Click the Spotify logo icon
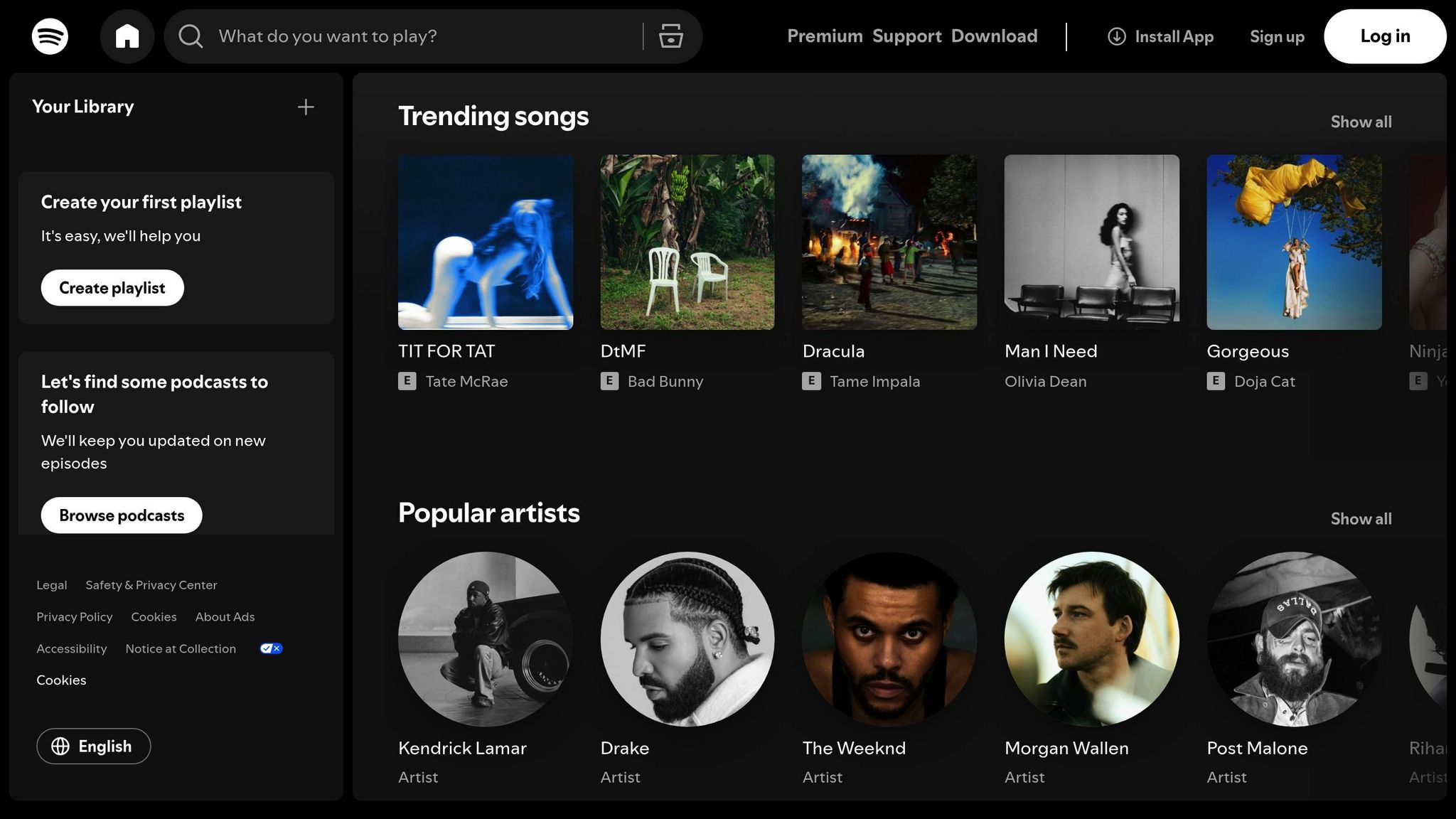 pos(50,36)
